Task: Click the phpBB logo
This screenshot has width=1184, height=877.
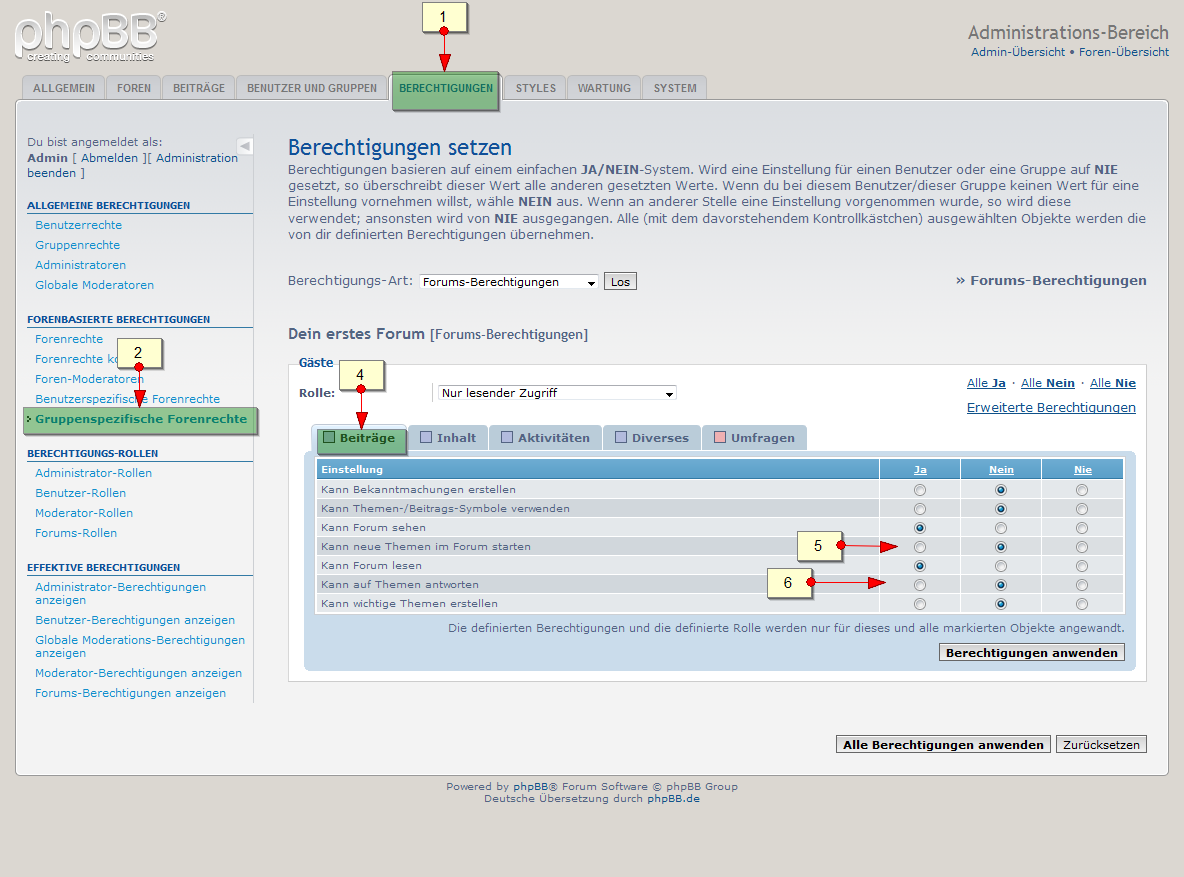Action: click(x=90, y=37)
